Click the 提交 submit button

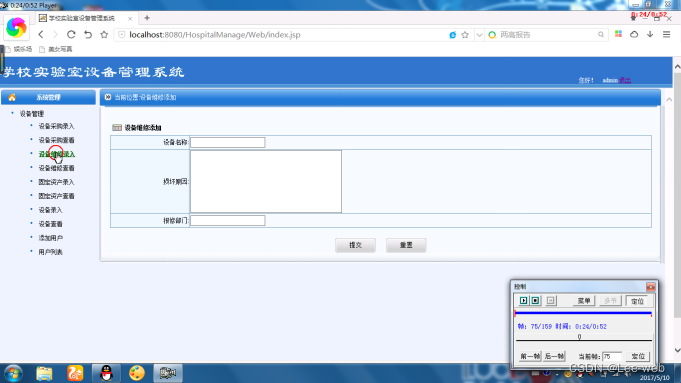click(355, 245)
